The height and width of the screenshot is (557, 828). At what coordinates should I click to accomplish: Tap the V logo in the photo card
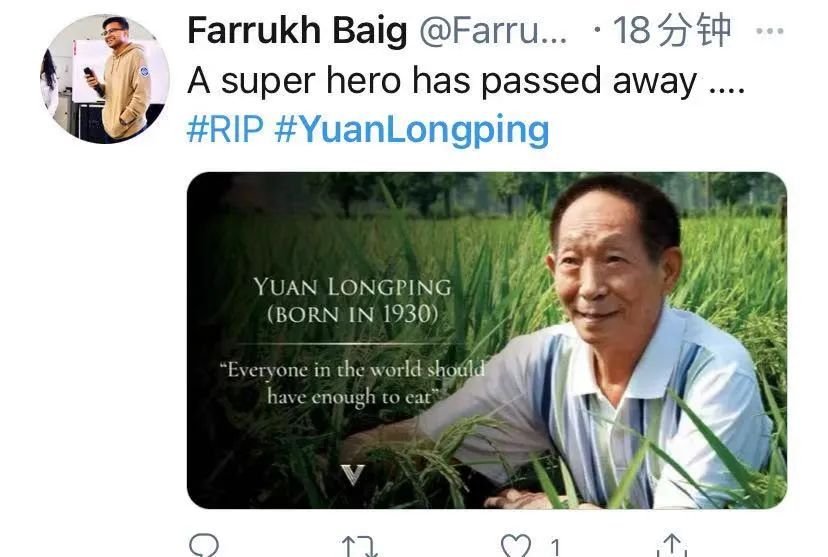(352, 474)
